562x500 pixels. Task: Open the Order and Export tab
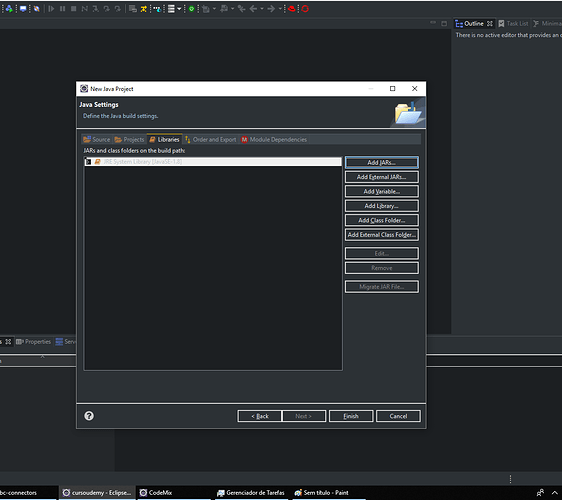tap(210, 139)
